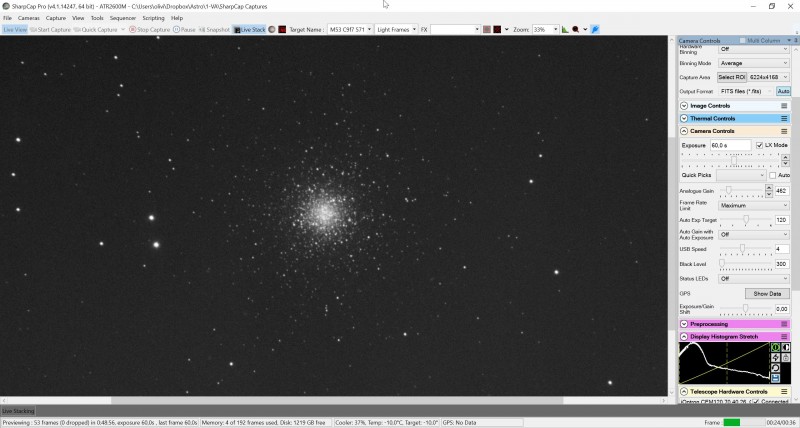Viewport: 800px width, 428px height.
Task: Open the Thermal Controls hamburger menu
Action: (784, 118)
